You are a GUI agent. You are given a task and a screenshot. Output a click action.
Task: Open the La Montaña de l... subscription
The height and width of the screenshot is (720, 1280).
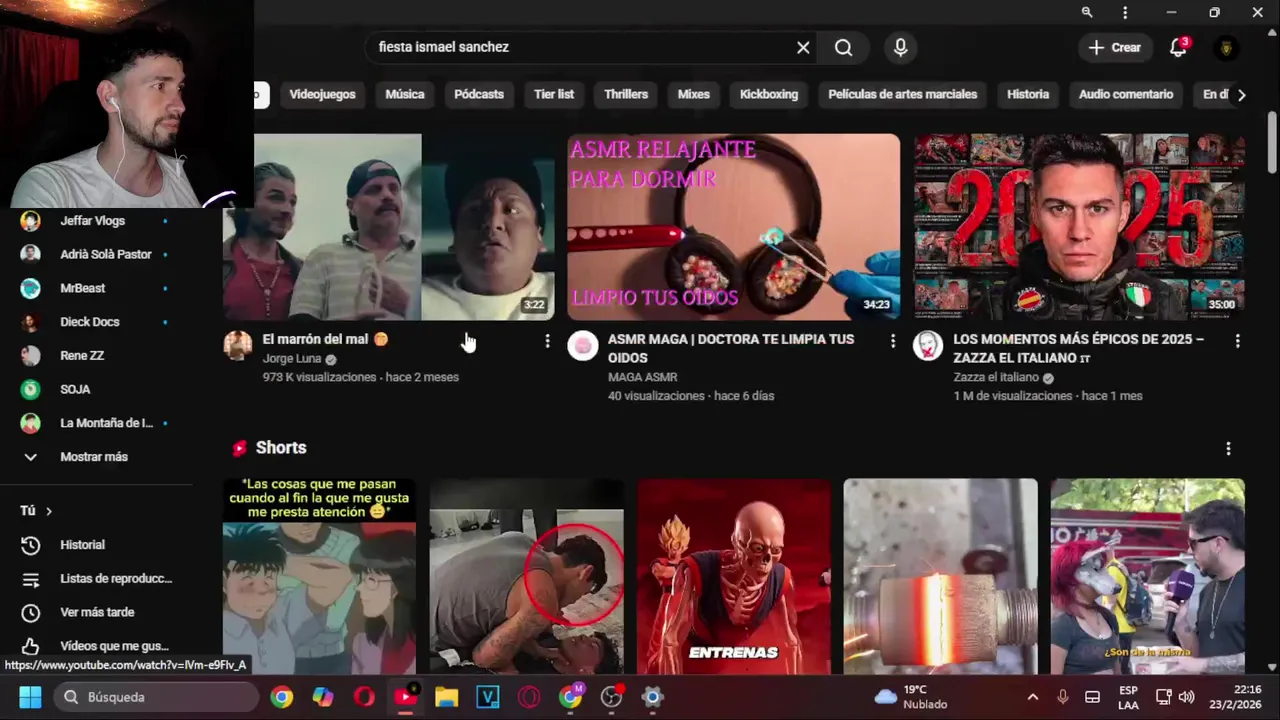point(95,423)
